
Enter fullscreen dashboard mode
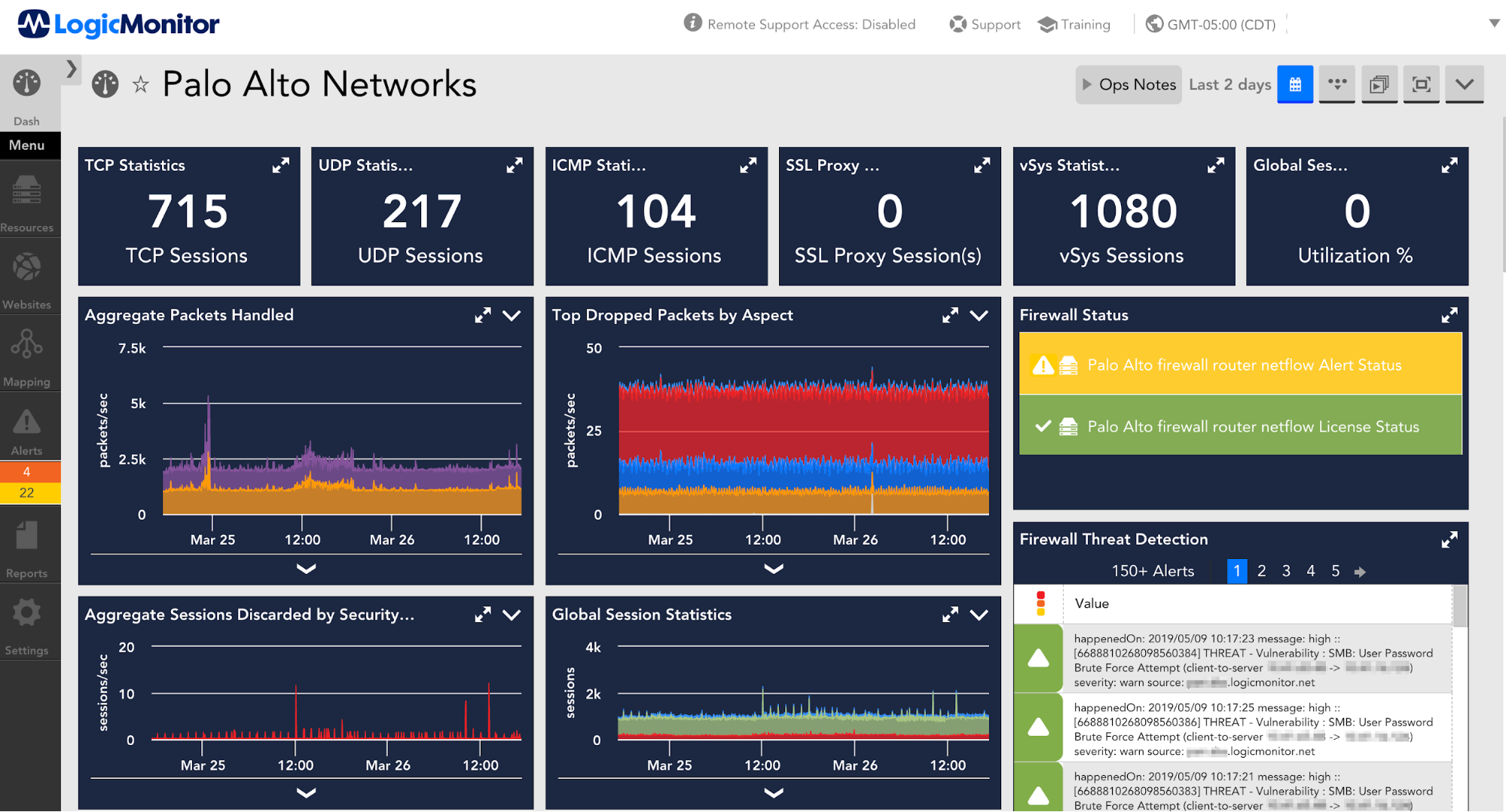pyautogui.click(x=1422, y=84)
